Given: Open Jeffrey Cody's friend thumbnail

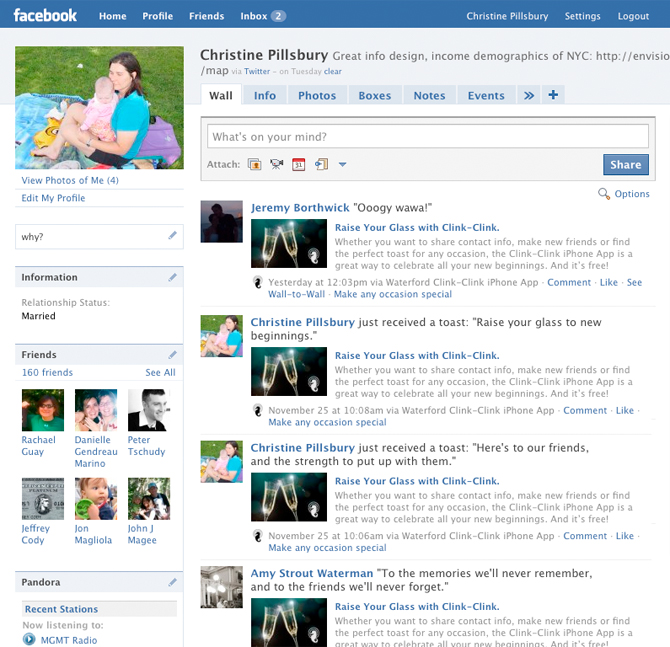Looking at the screenshot, I should (43, 499).
